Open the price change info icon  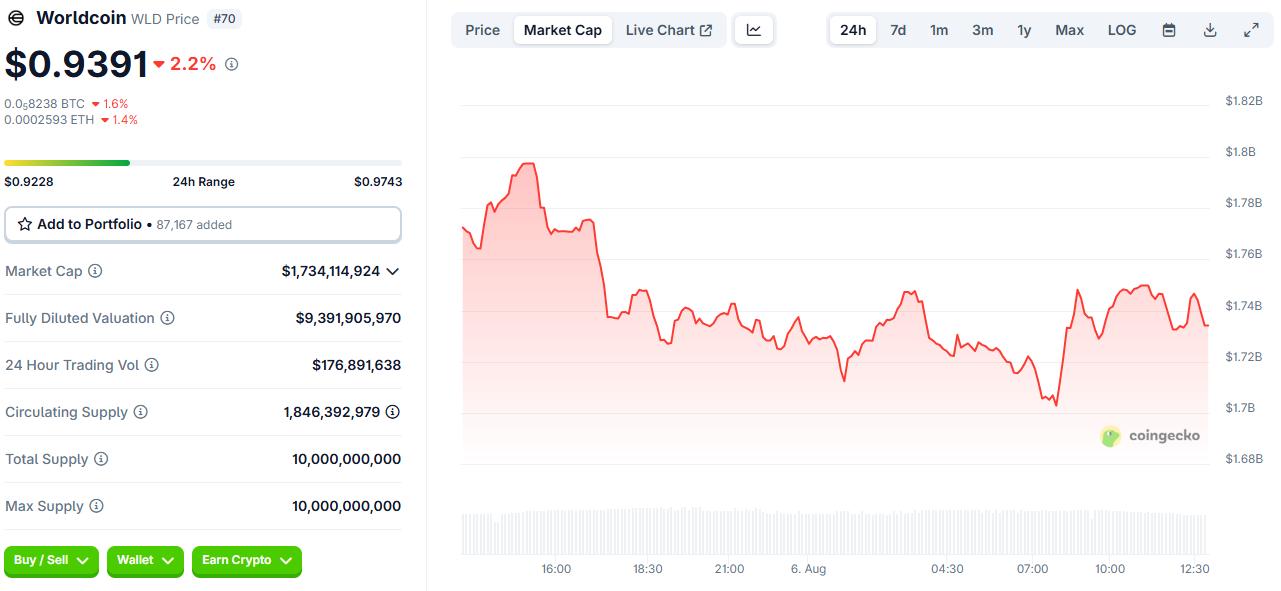(233, 64)
